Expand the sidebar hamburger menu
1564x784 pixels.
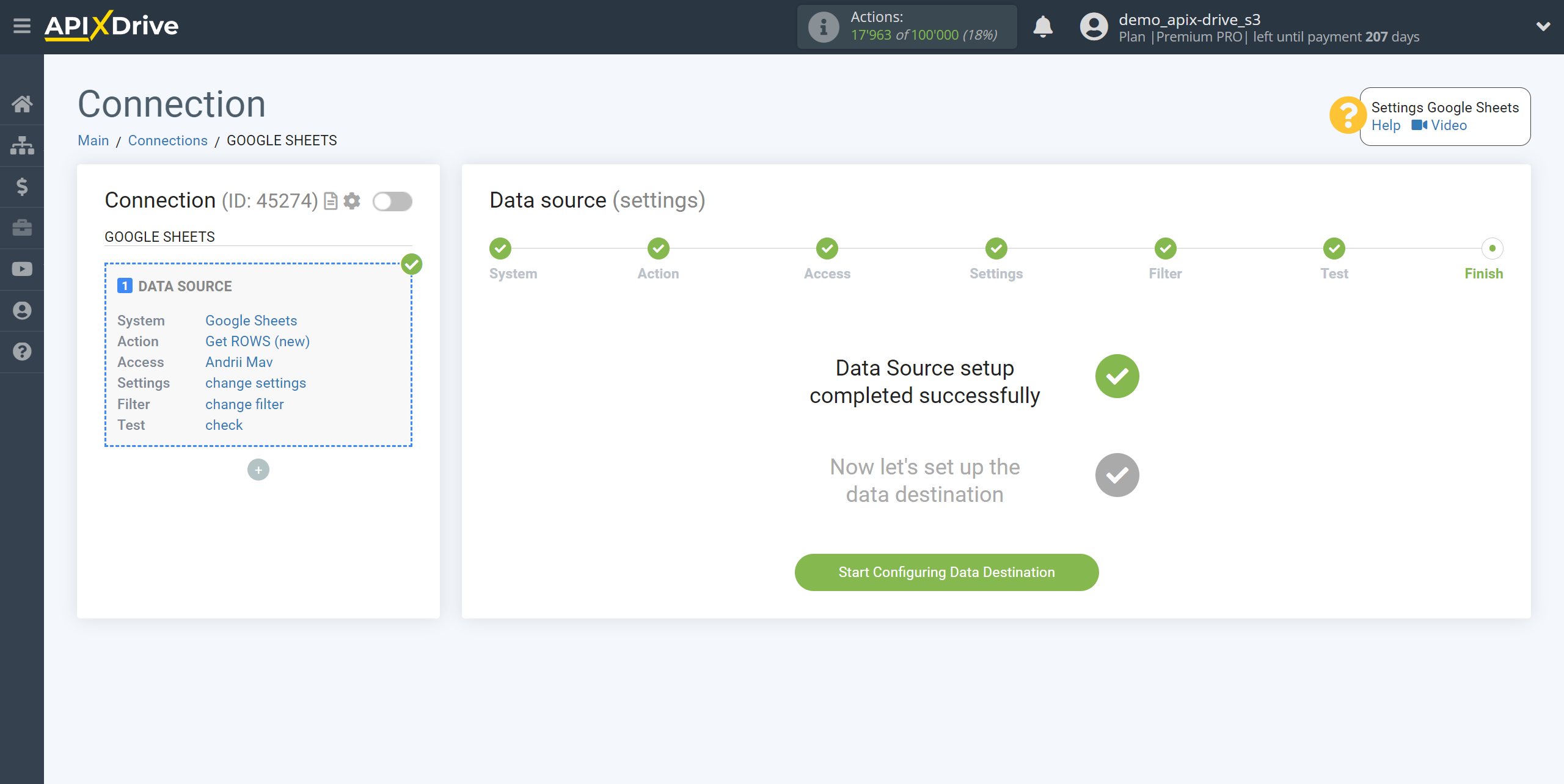[22, 27]
